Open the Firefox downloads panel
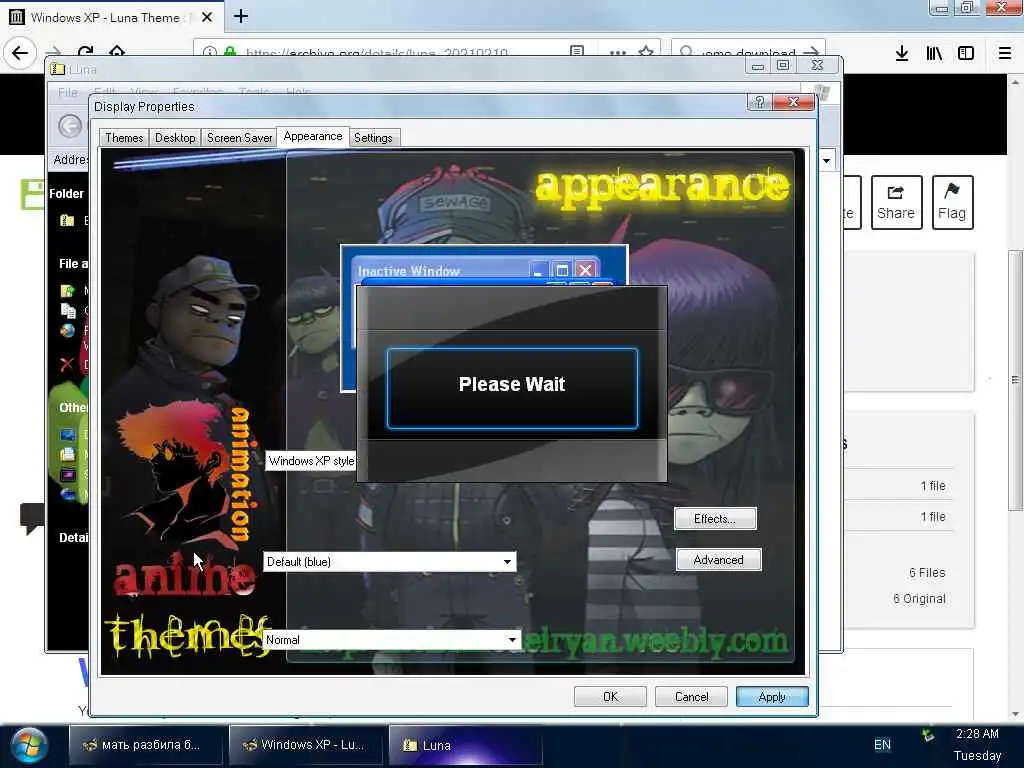The width and height of the screenshot is (1024, 768). click(x=902, y=54)
